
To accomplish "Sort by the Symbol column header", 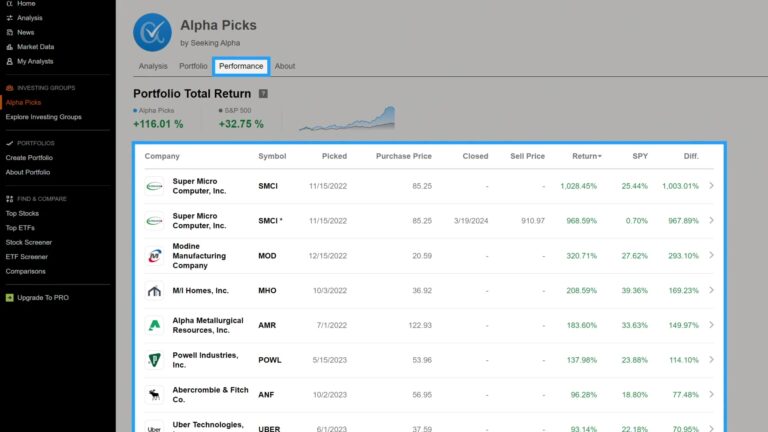I will point(272,156).
